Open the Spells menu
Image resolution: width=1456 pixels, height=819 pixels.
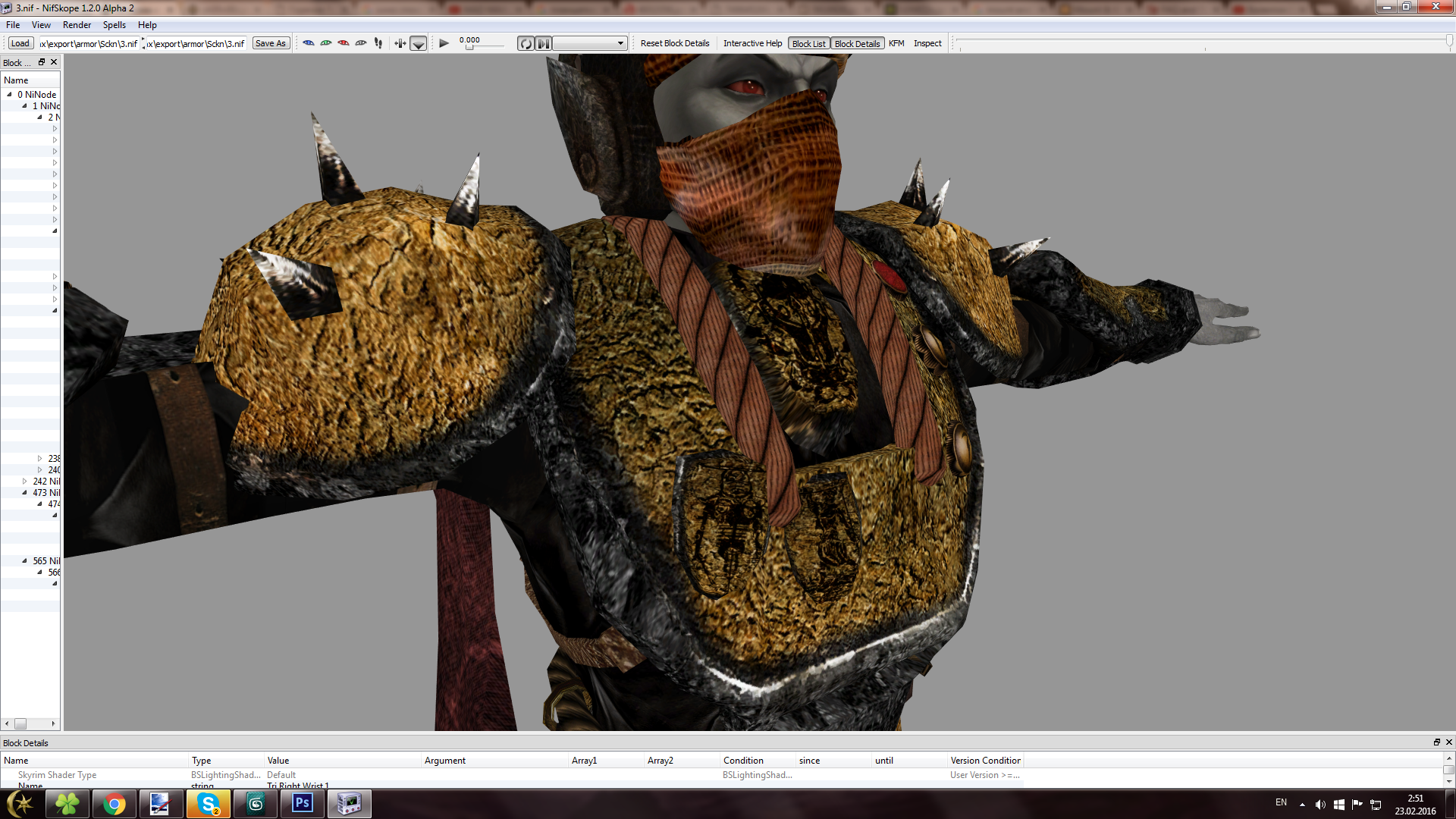[x=115, y=25]
